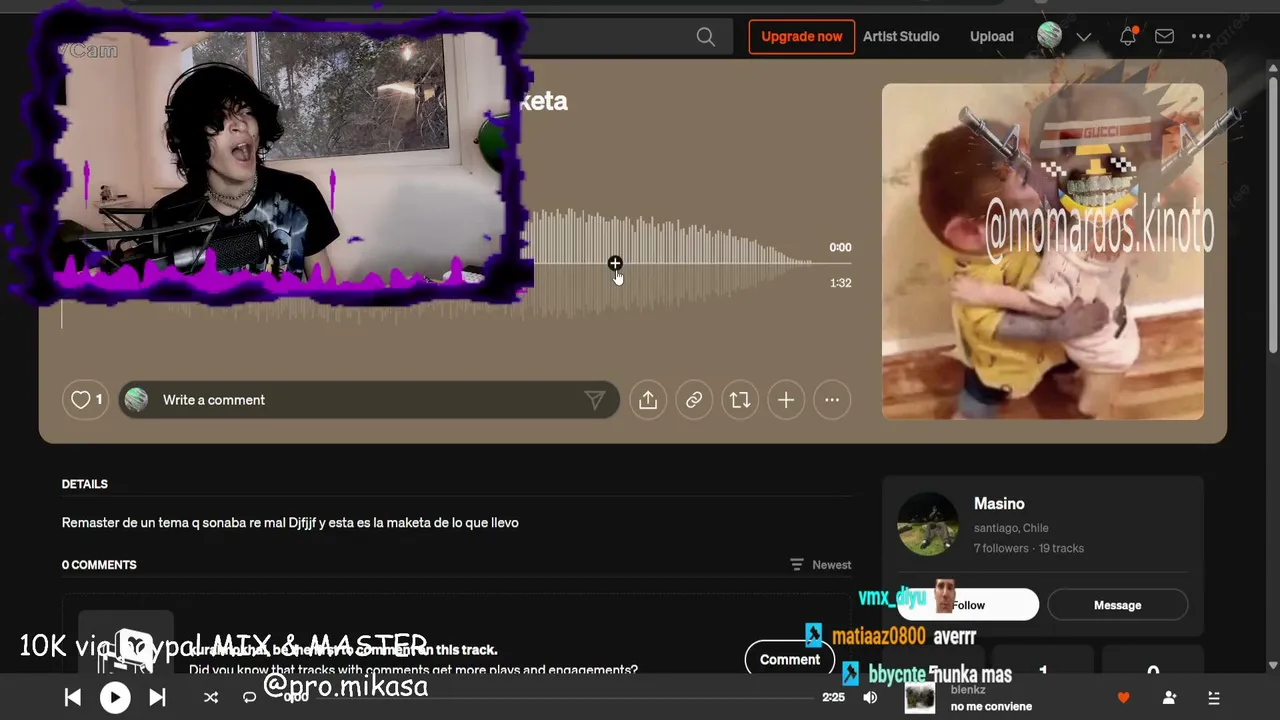Screen dimensions: 1280x720
Task: Click the profile avatar in header
Action: pyautogui.click(x=1049, y=36)
